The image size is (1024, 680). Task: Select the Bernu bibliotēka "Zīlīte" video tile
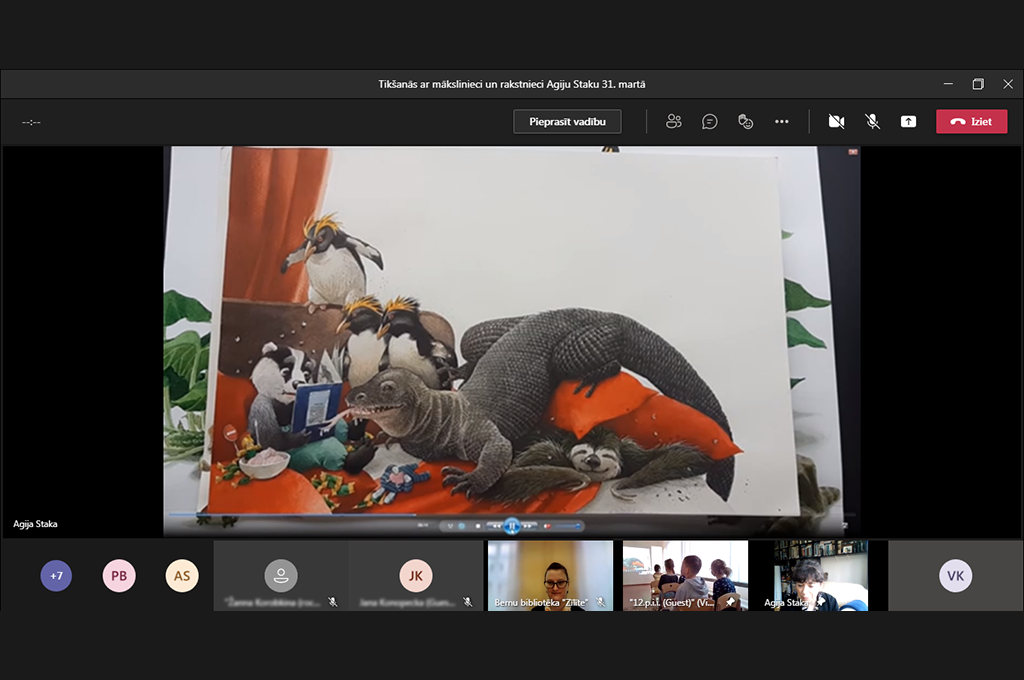551,575
